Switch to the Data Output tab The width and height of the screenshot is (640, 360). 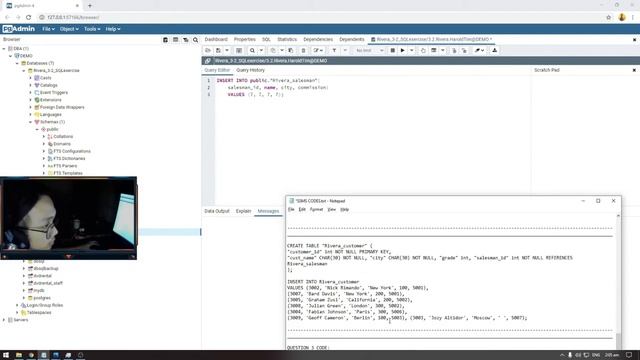[x=217, y=211]
